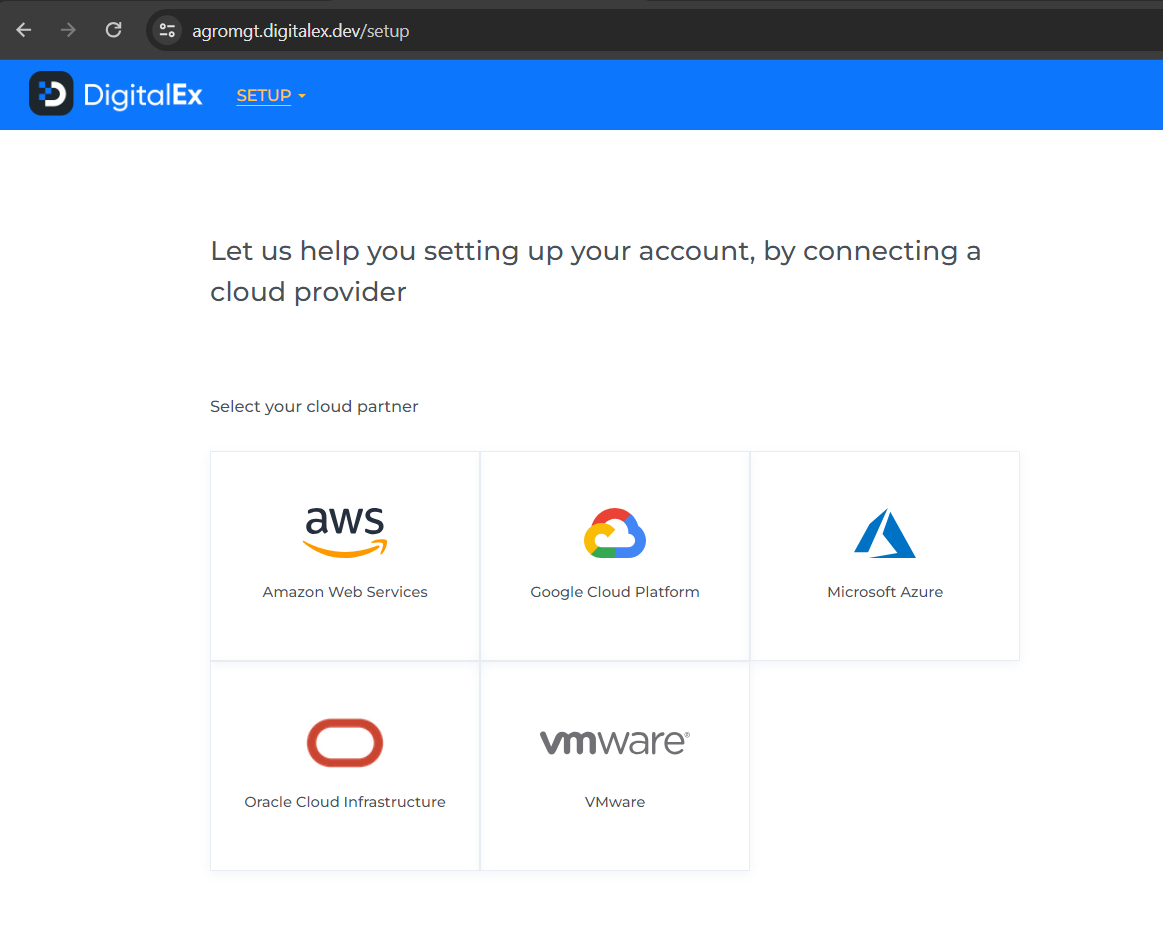The height and width of the screenshot is (946, 1163).
Task: Click the DigitalEx brand name text
Action: 143,95
